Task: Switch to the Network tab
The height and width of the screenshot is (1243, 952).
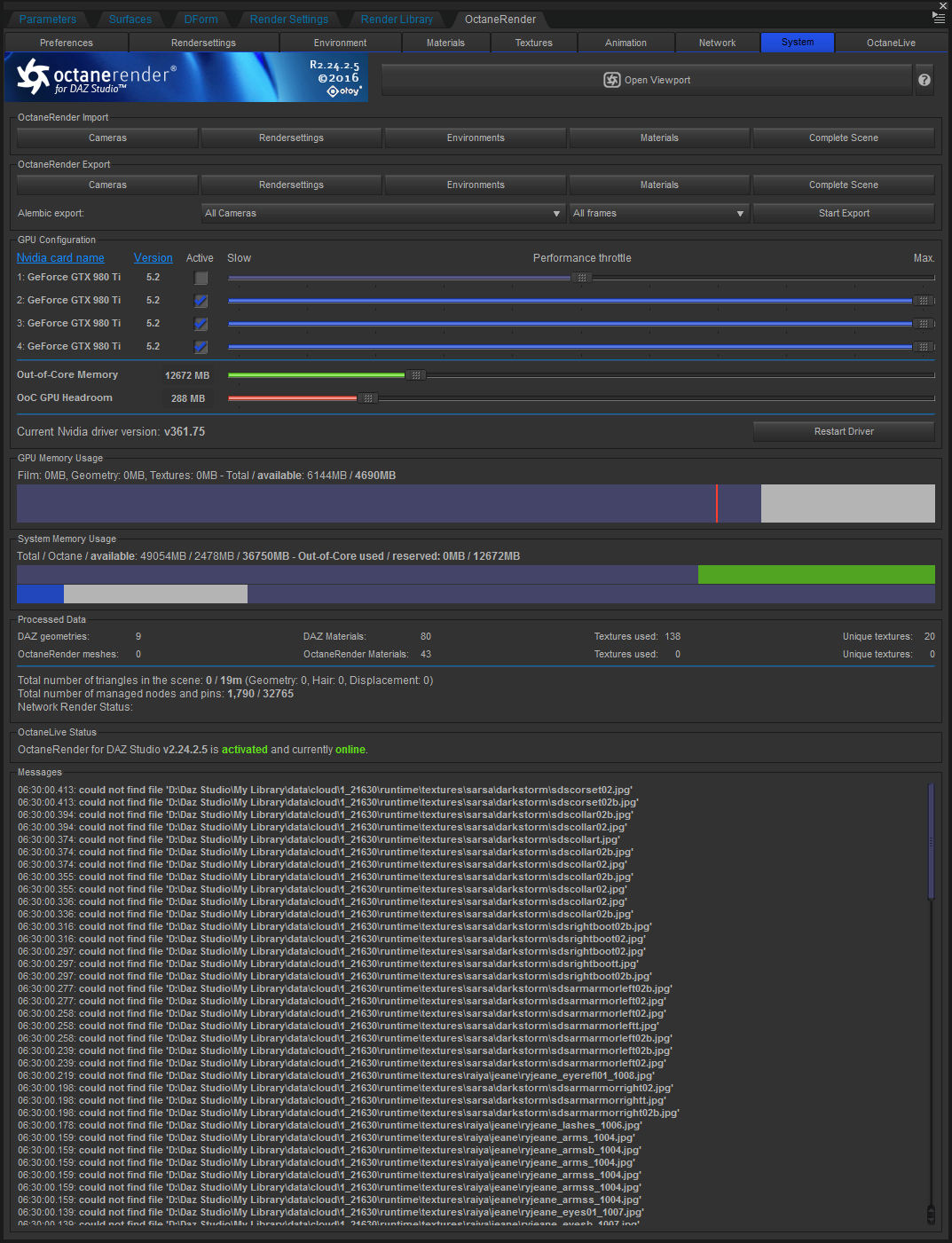Action: click(718, 43)
